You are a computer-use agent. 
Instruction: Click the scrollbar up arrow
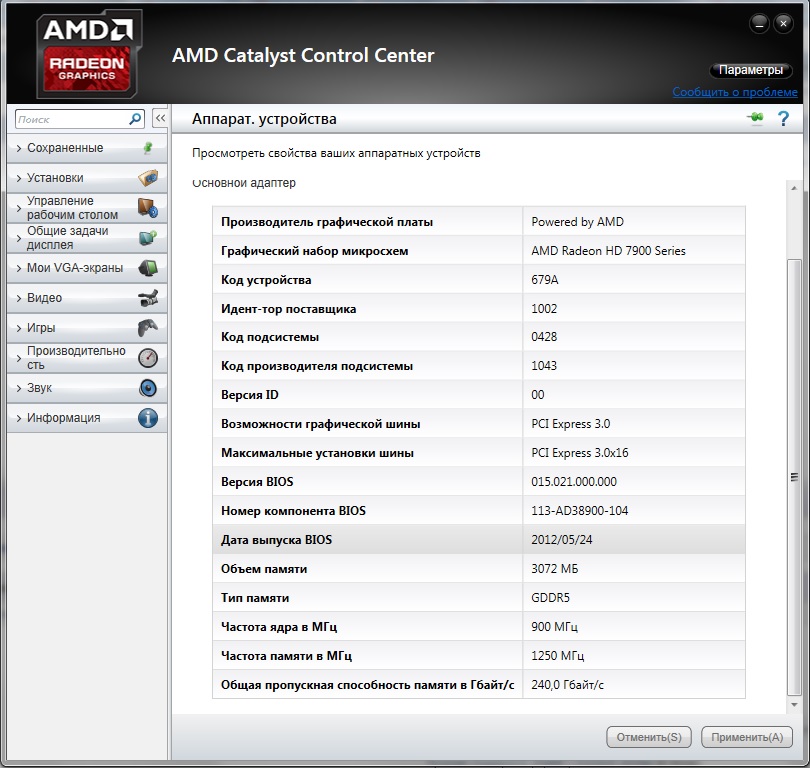click(x=793, y=188)
